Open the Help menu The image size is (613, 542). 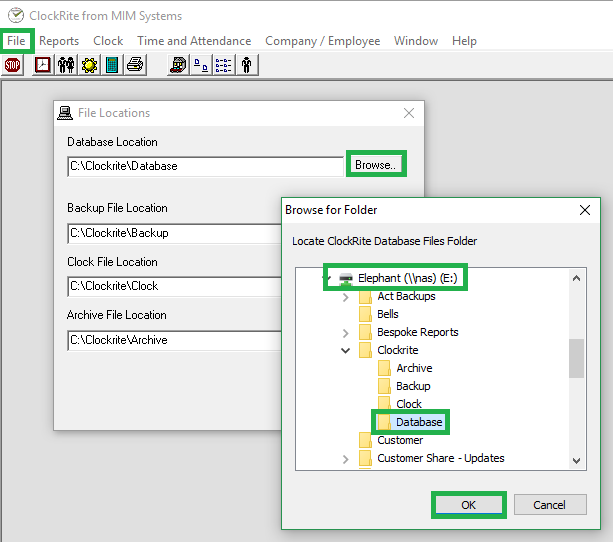click(x=464, y=41)
